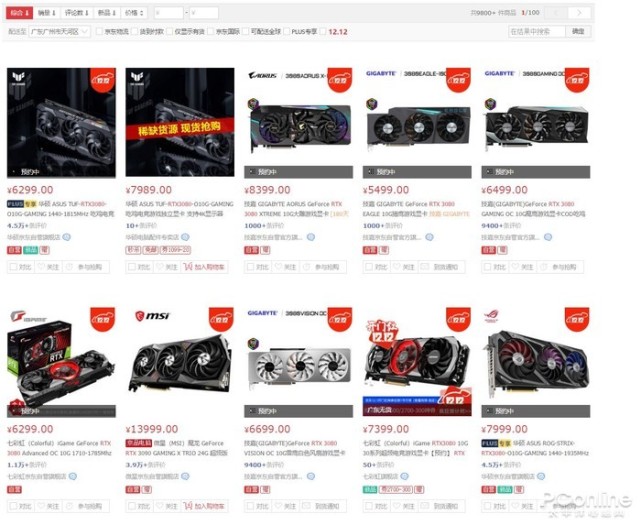
Task: Click the add-to-cart icon under the MSI ¥13999 card
Action: point(188,506)
